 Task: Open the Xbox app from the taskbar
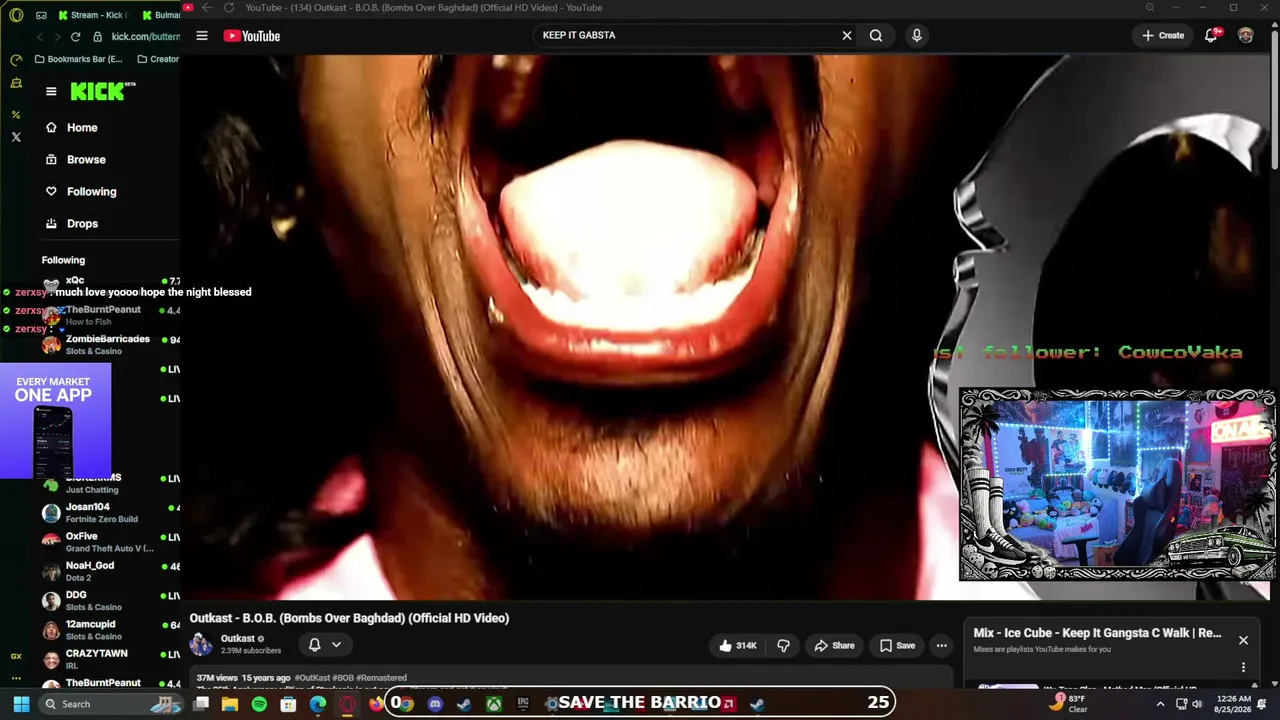494,704
